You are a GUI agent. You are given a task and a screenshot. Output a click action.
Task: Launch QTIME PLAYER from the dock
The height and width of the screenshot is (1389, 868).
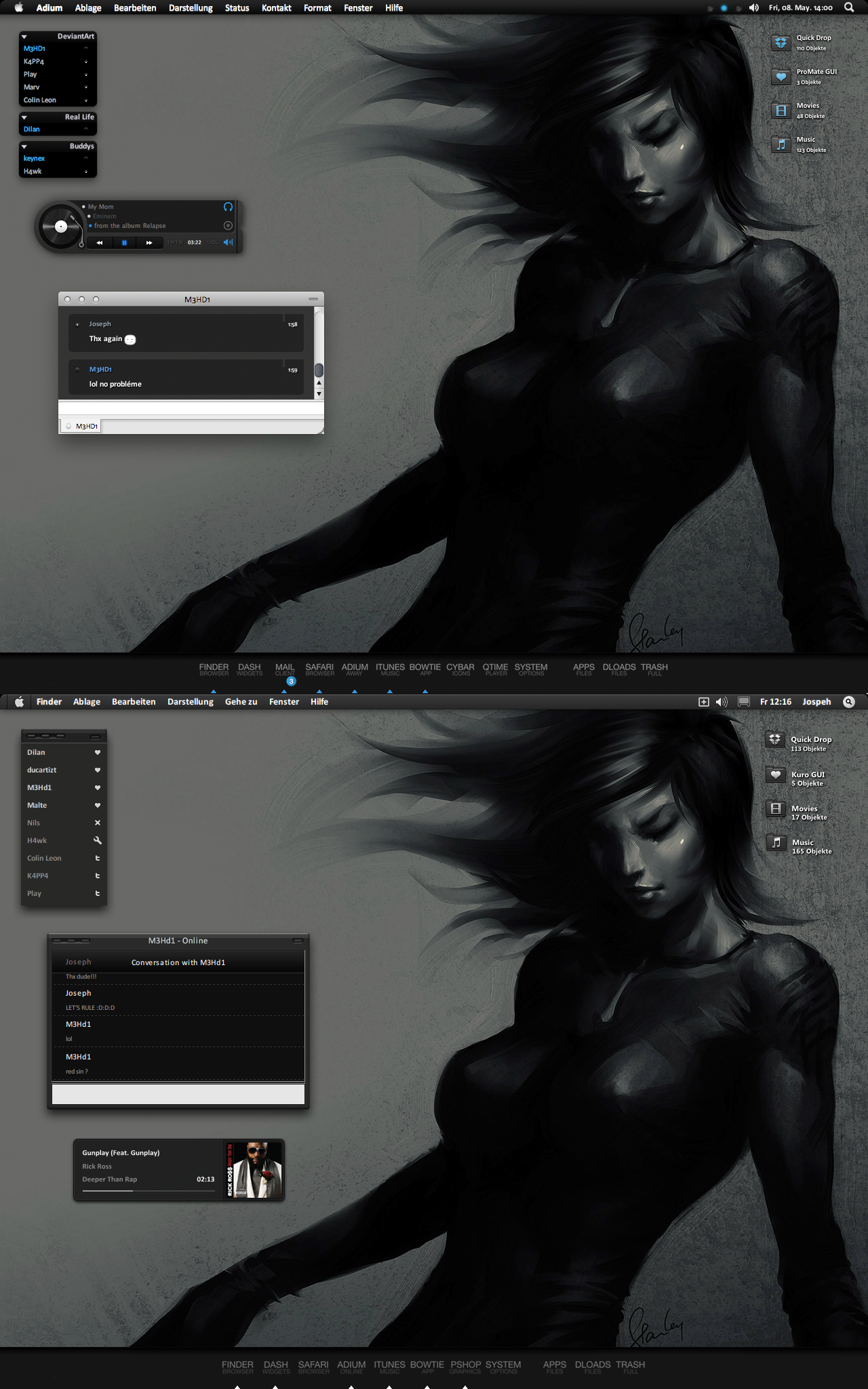(x=496, y=669)
